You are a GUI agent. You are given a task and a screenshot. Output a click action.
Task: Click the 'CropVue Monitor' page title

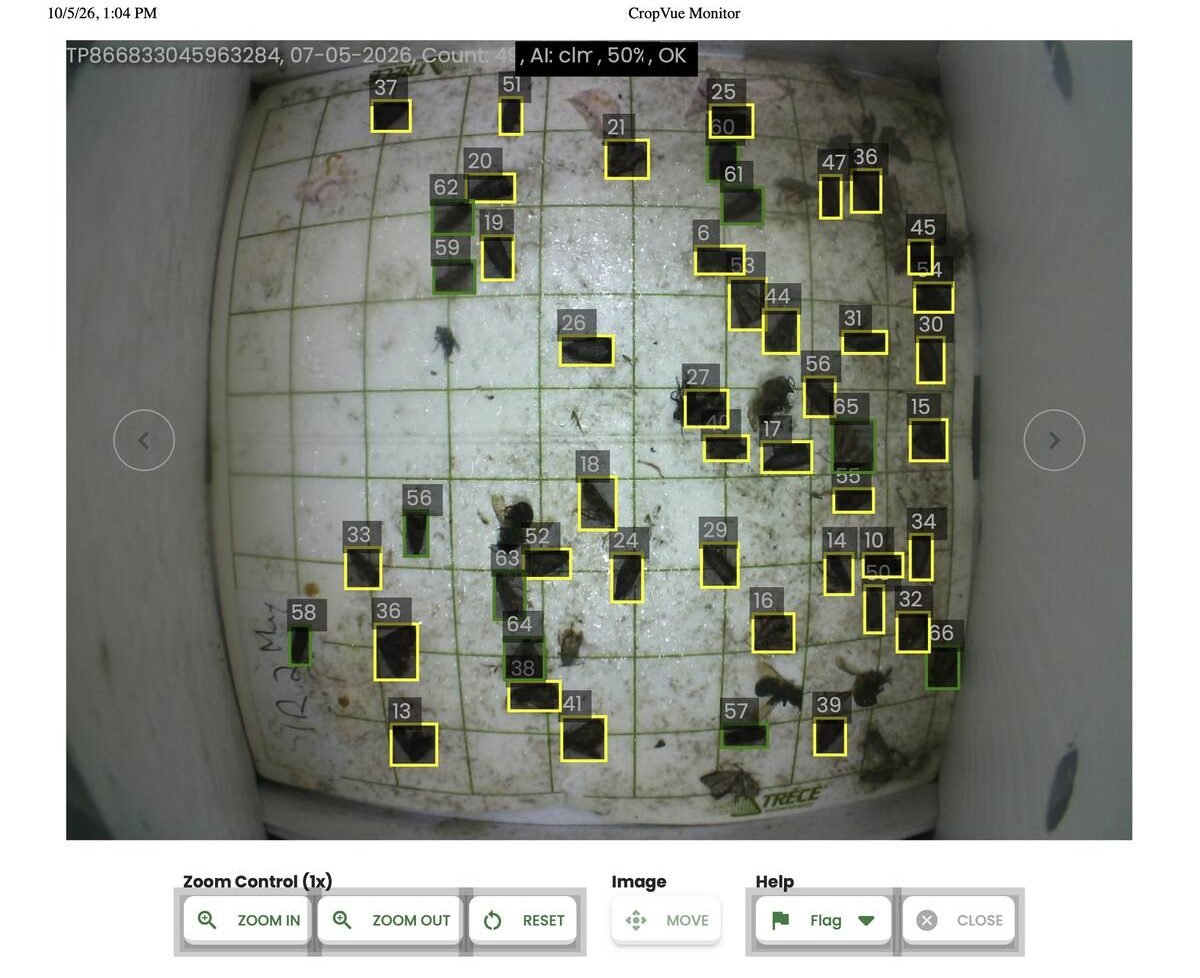[x=684, y=13]
